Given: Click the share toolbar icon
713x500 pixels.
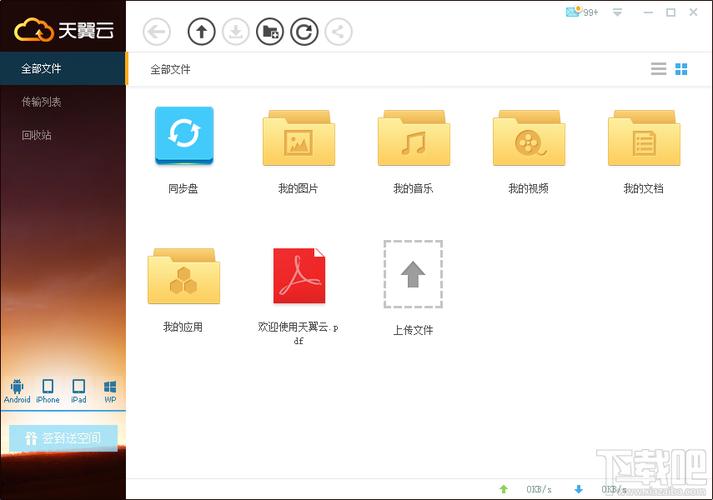Looking at the screenshot, I should click(338, 31).
